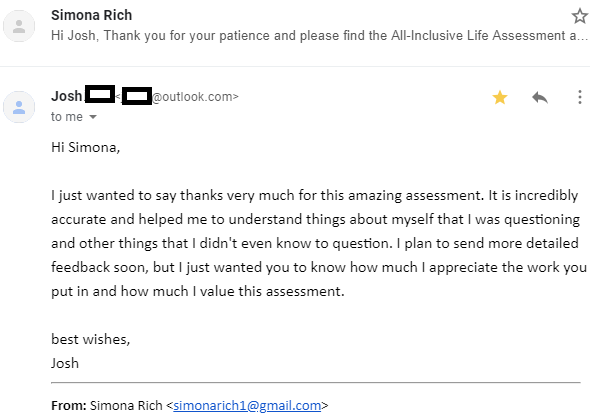Reply to Josh's email
The height and width of the screenshot is (419, 605).
click(x=540, y=97)
